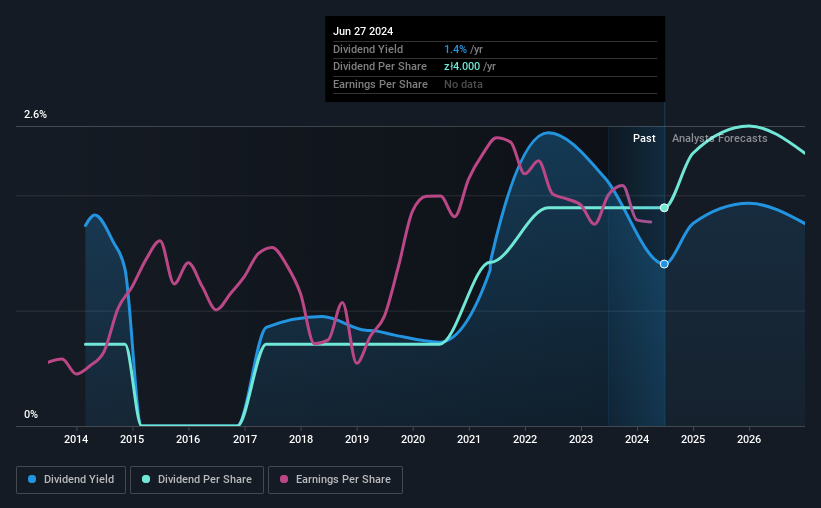Click the 2024 x-axis label

tap(637, 439)
